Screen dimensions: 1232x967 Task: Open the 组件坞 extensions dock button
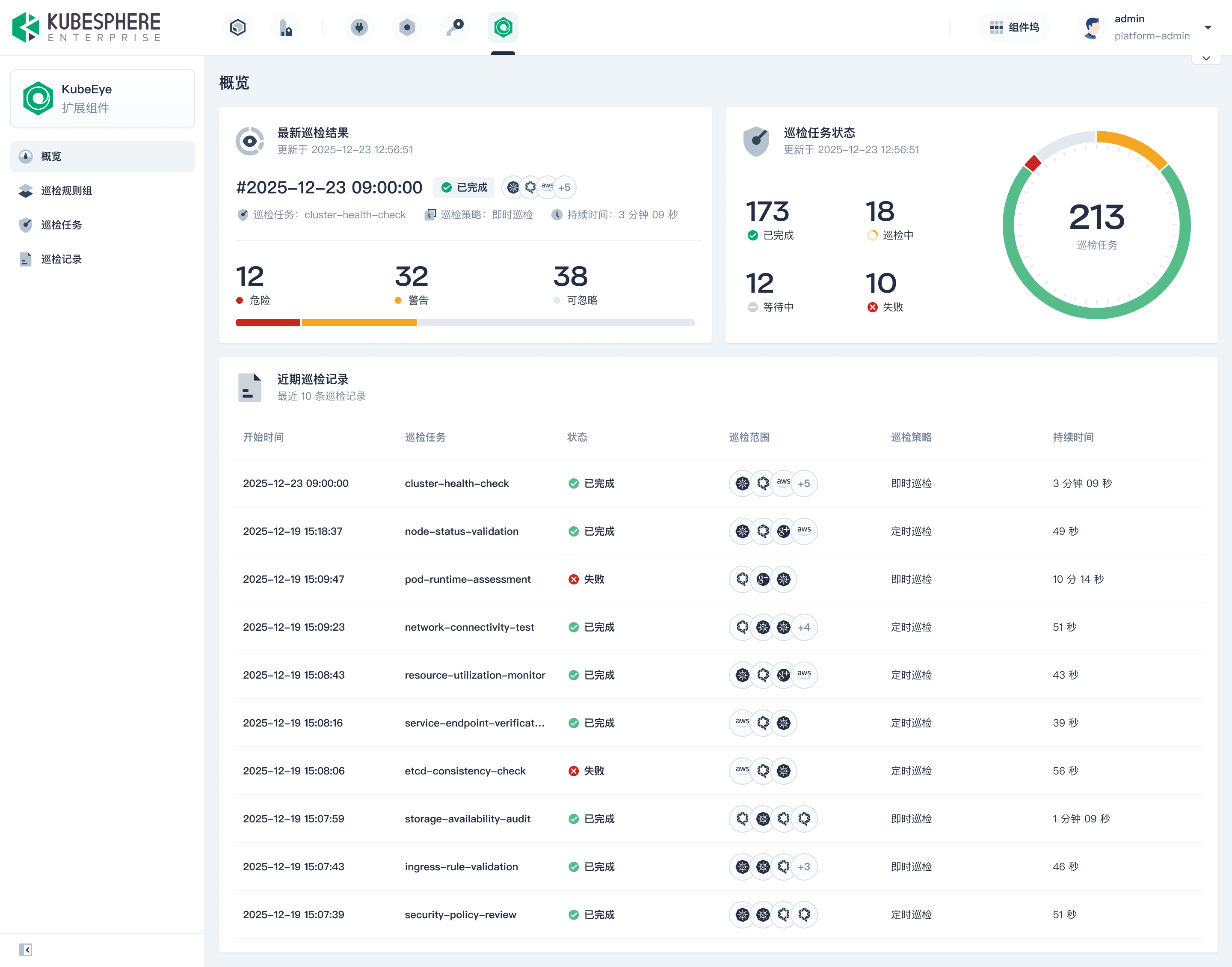tap(1013, 27)
